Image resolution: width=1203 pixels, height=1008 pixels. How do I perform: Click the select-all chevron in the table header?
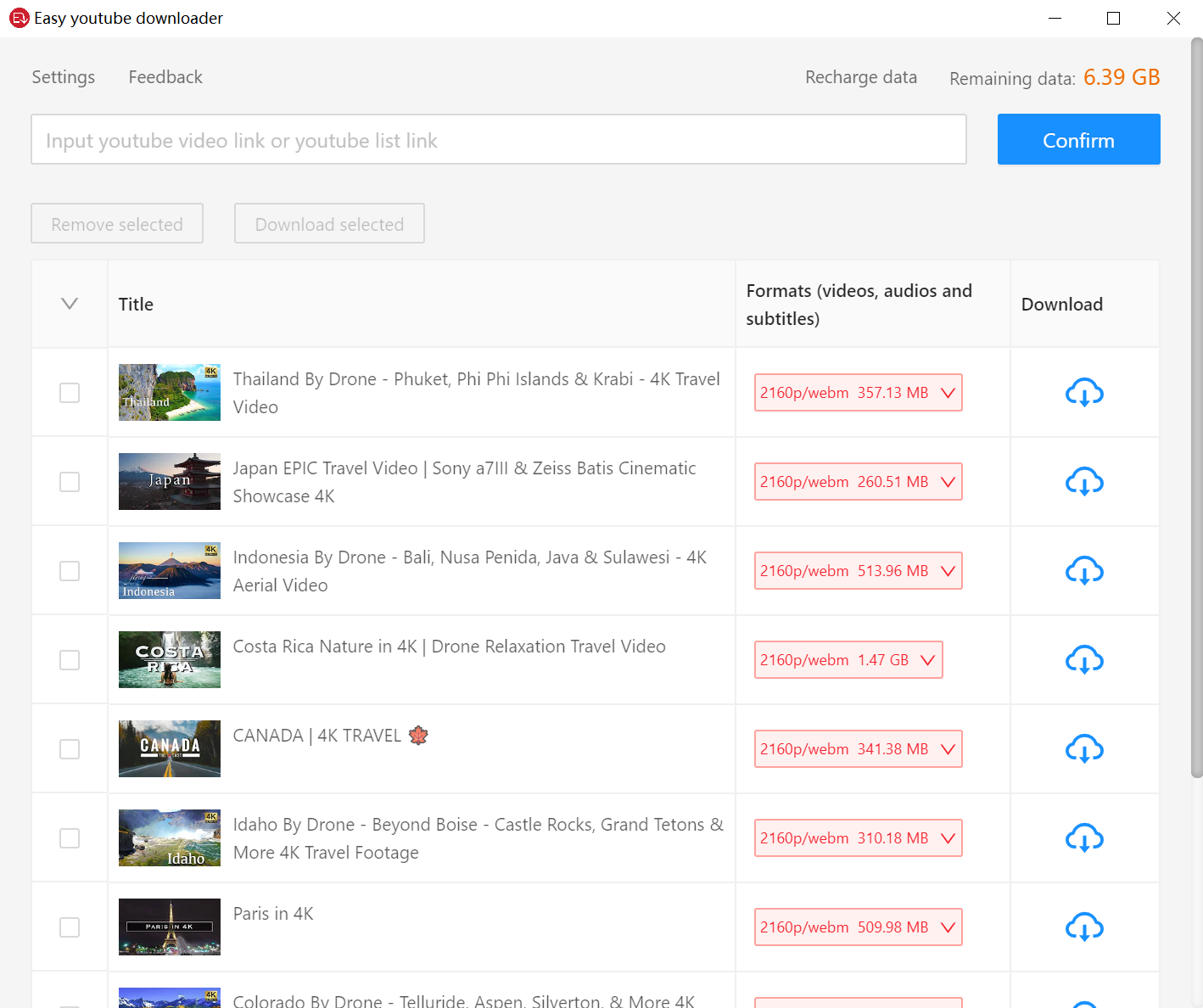[x=69, y=304]
